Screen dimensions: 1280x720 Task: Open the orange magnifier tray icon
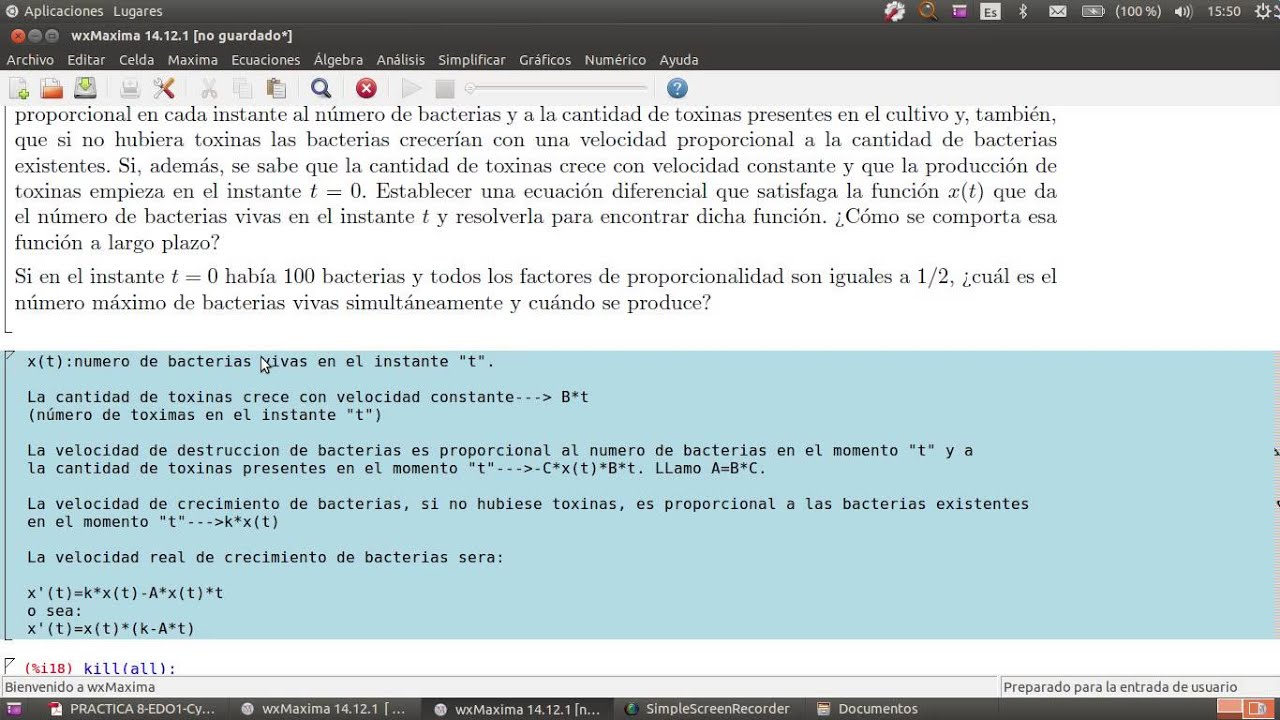(928, 12)
